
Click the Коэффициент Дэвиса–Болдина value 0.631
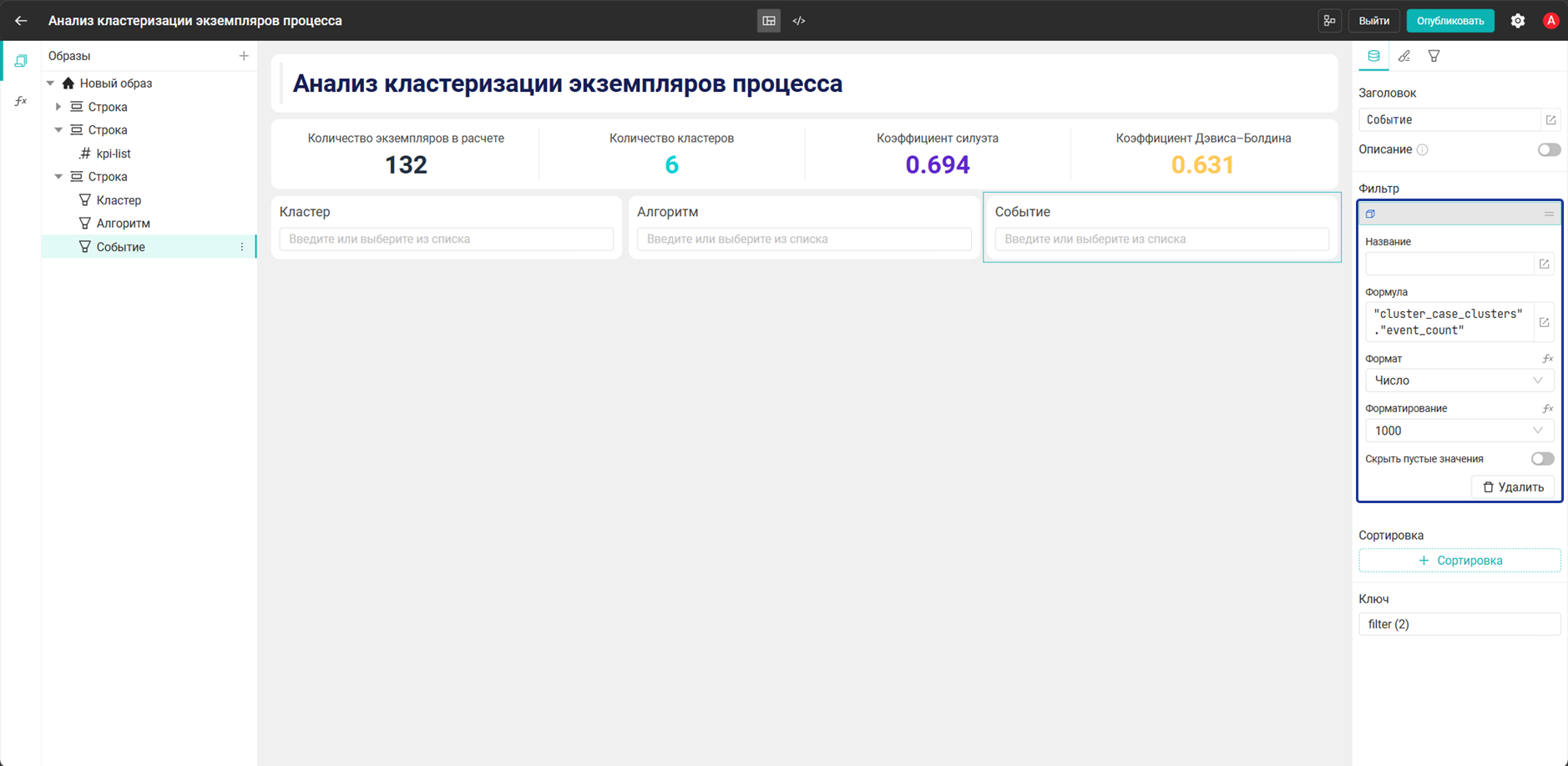pyautogui.click(x=1203, y=165)
